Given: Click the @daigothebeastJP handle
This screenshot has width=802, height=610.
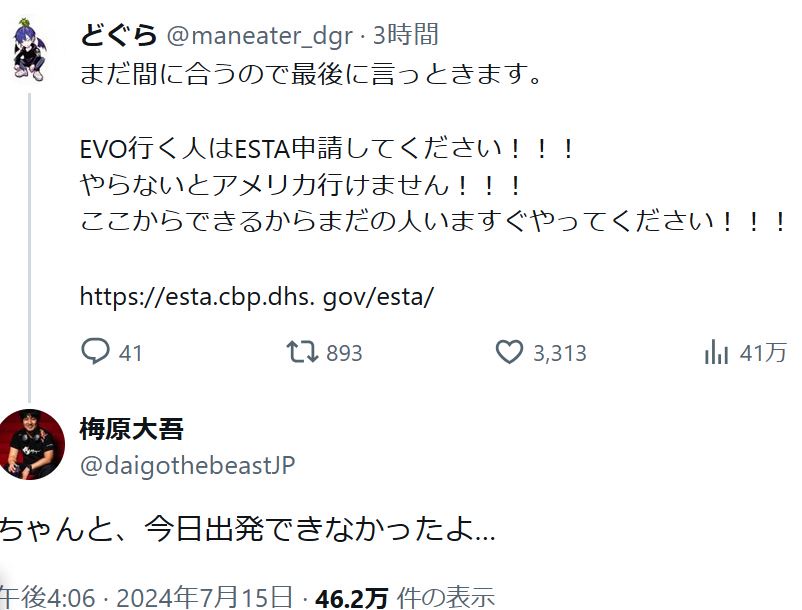Looking at the screenshot, I should click(x=188, y=466).
